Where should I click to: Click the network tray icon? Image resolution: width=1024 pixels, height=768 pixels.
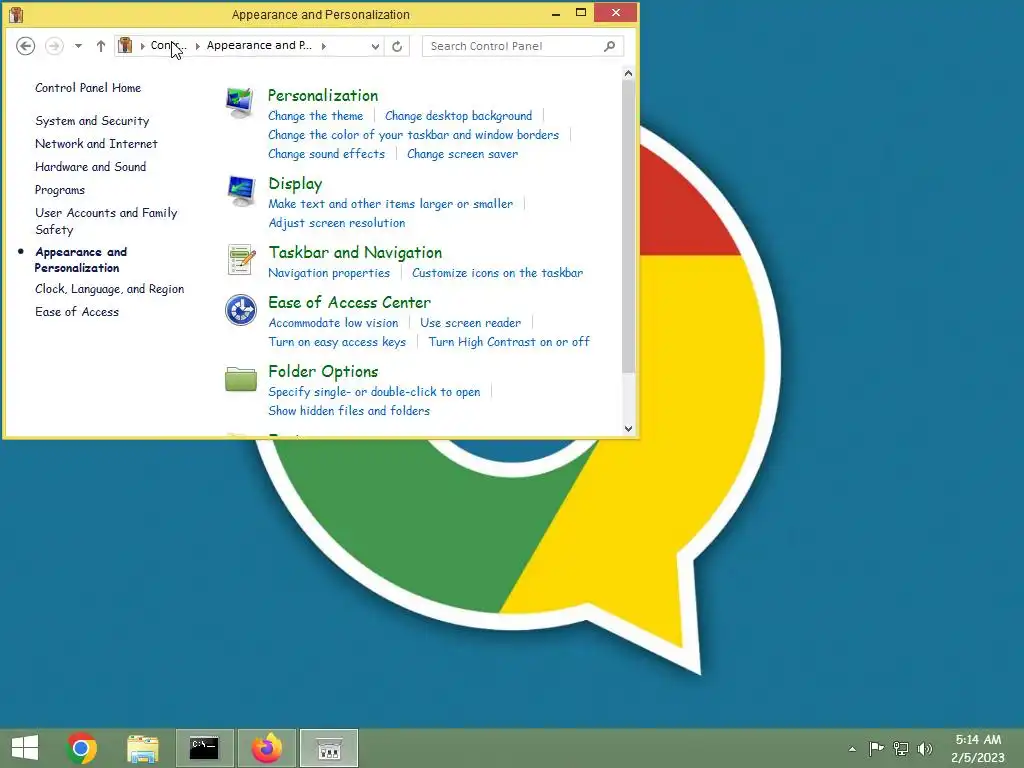(x=901, y=748)
